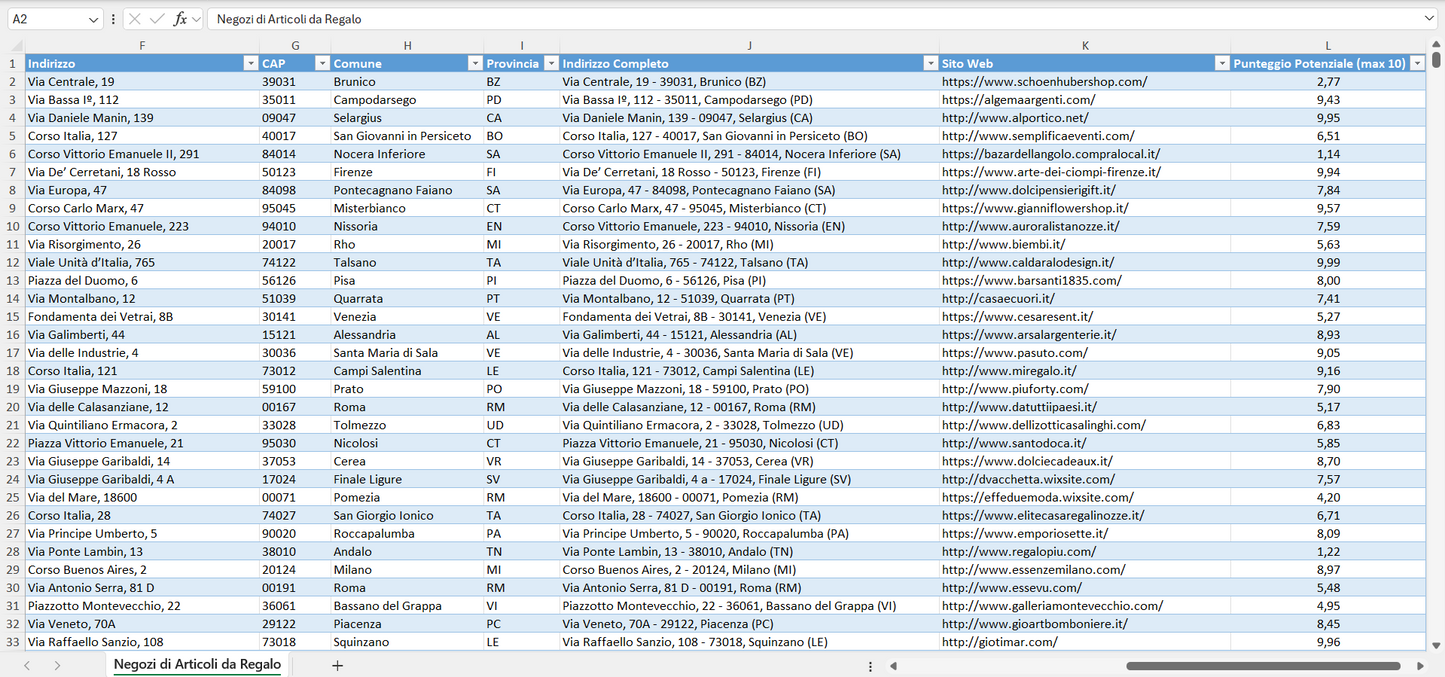The image size is (1445, 677).
Task: Add a new sheet with plus icon
Action: [x=337, y=665]
